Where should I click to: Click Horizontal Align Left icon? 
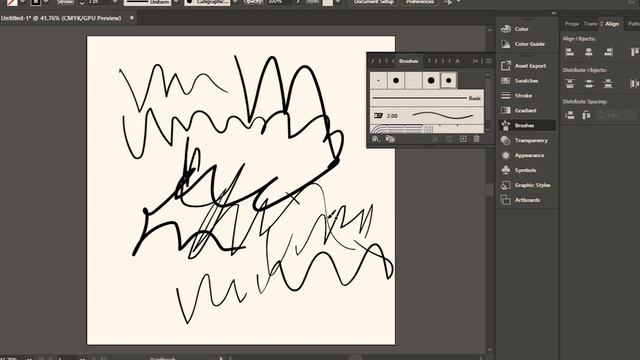click(569, 52)
